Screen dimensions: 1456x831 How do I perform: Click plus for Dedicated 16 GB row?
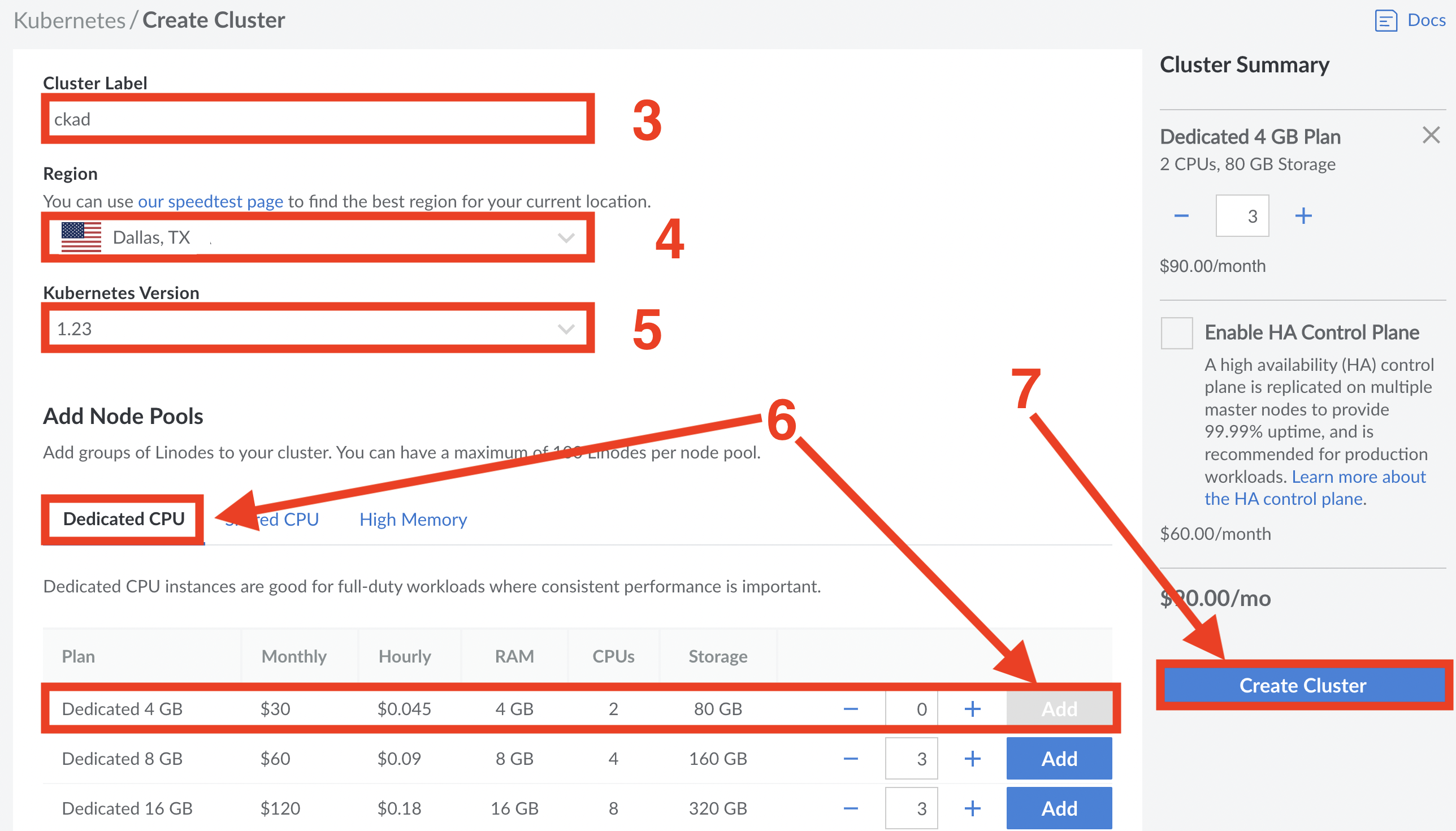tap(972, 808)
